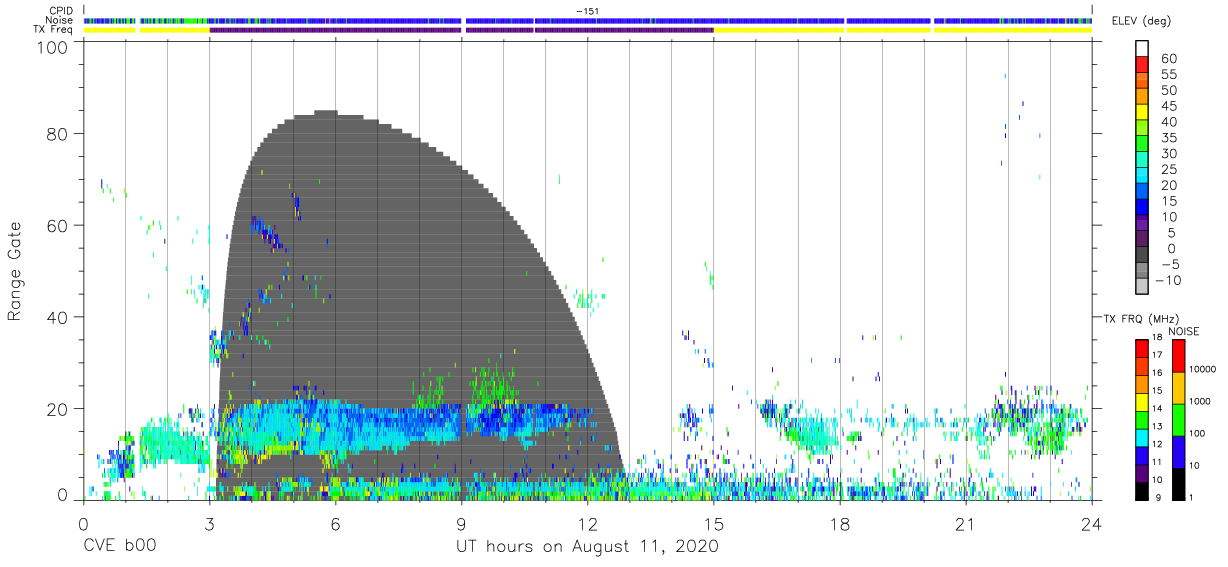The height and width of the screenshot is (567, 1228).
Task: Click the Range Gate axis label
Action: (15, 271)
